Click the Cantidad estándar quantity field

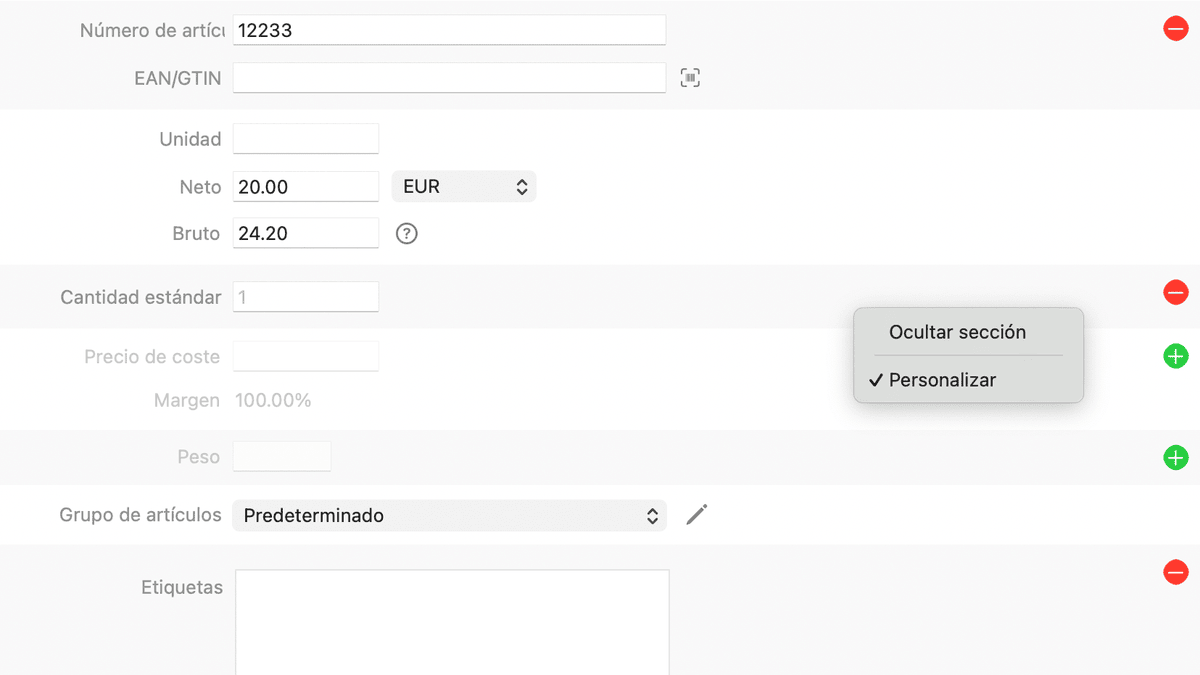[x=306, y=297]
